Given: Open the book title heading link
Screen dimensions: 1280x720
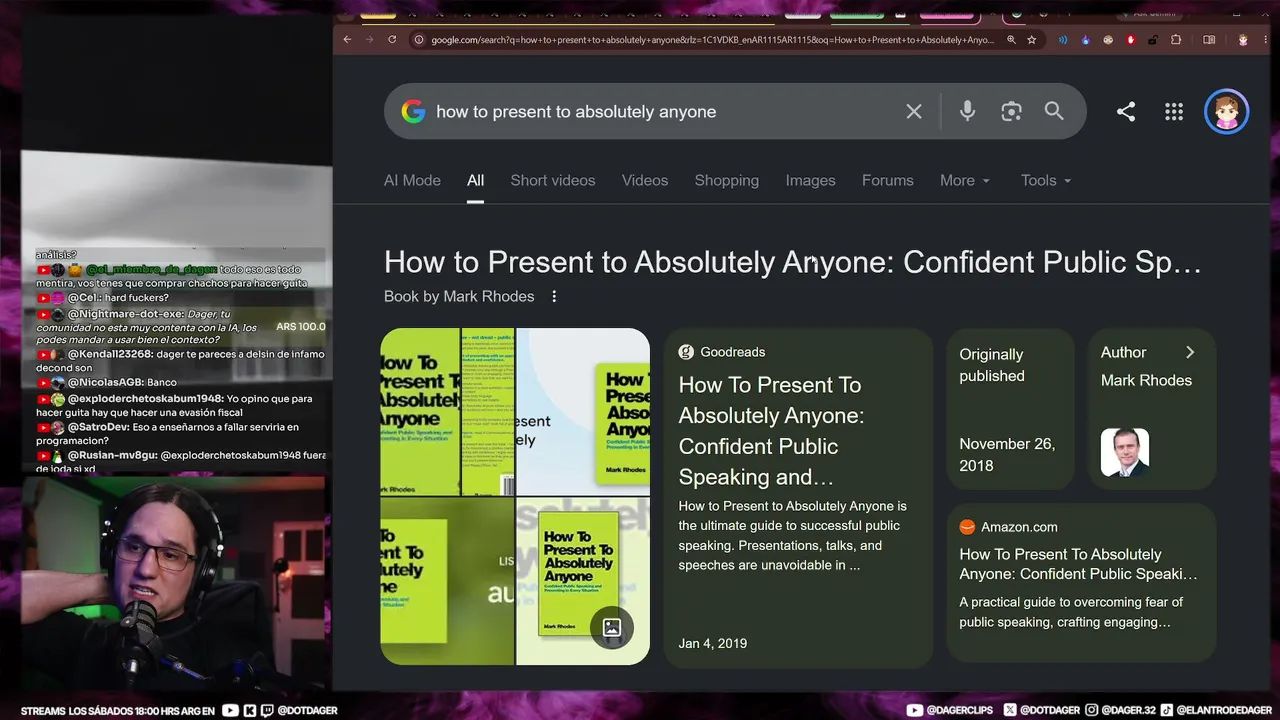Looking at the screenshot, I should pos(793,262).
